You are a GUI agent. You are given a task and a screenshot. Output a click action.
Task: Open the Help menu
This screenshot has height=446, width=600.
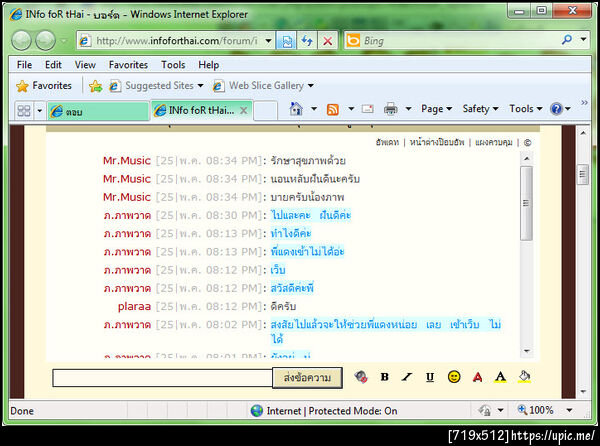point(208,65)
